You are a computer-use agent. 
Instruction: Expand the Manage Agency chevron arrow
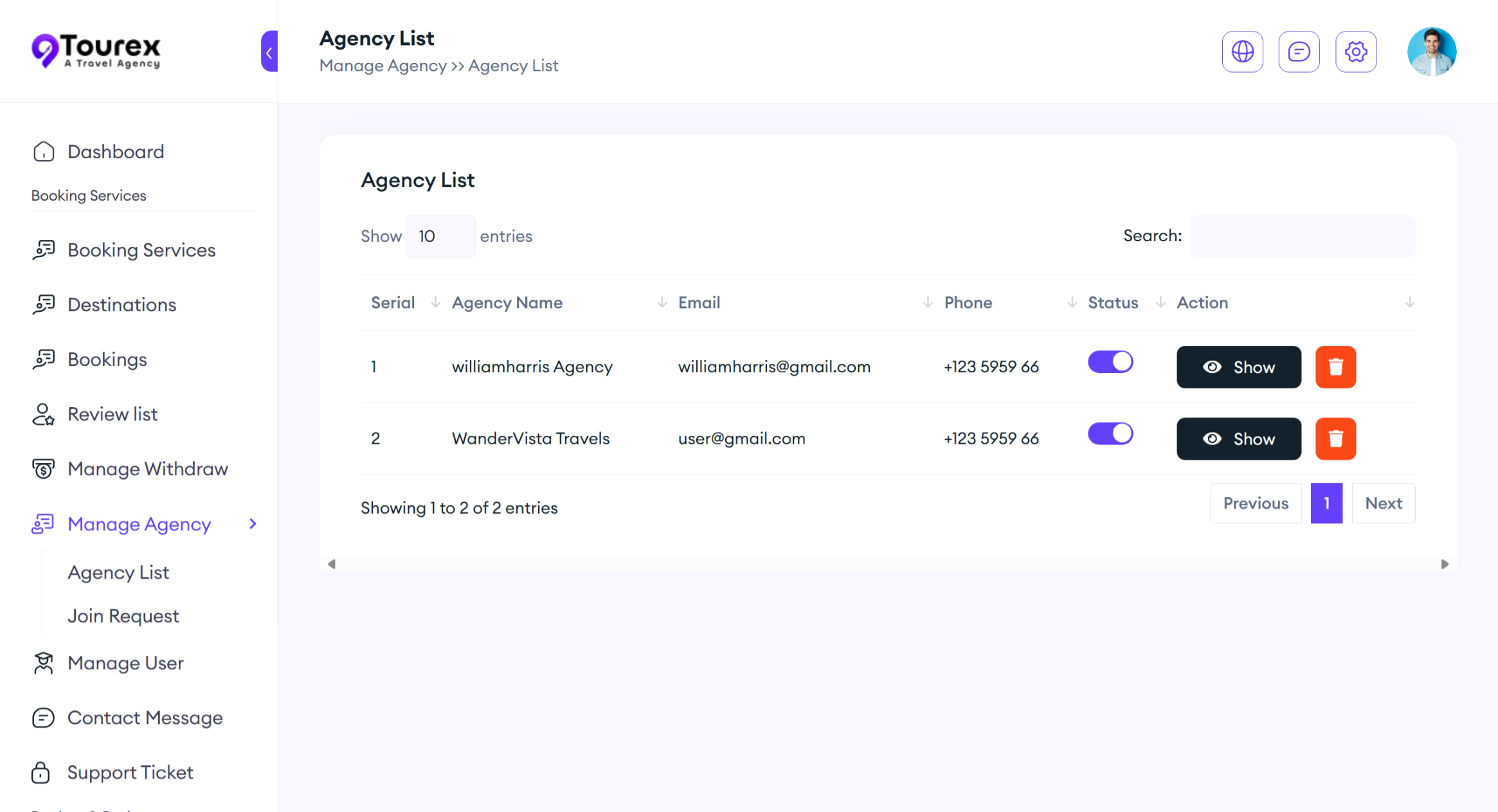(x=253, y=524)
